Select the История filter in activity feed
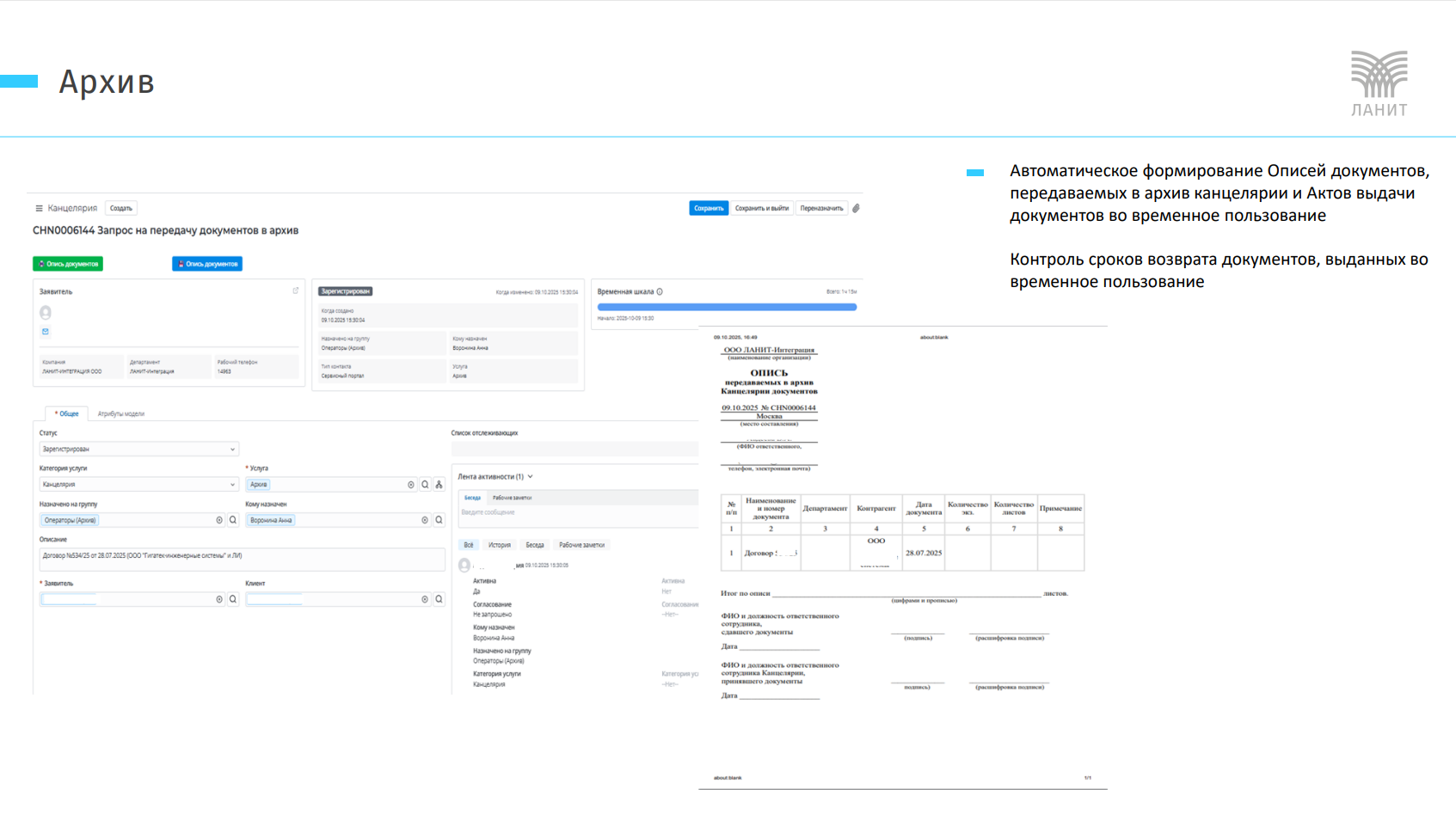Viewport: 1456px width, 814px height. click(500, 545)
